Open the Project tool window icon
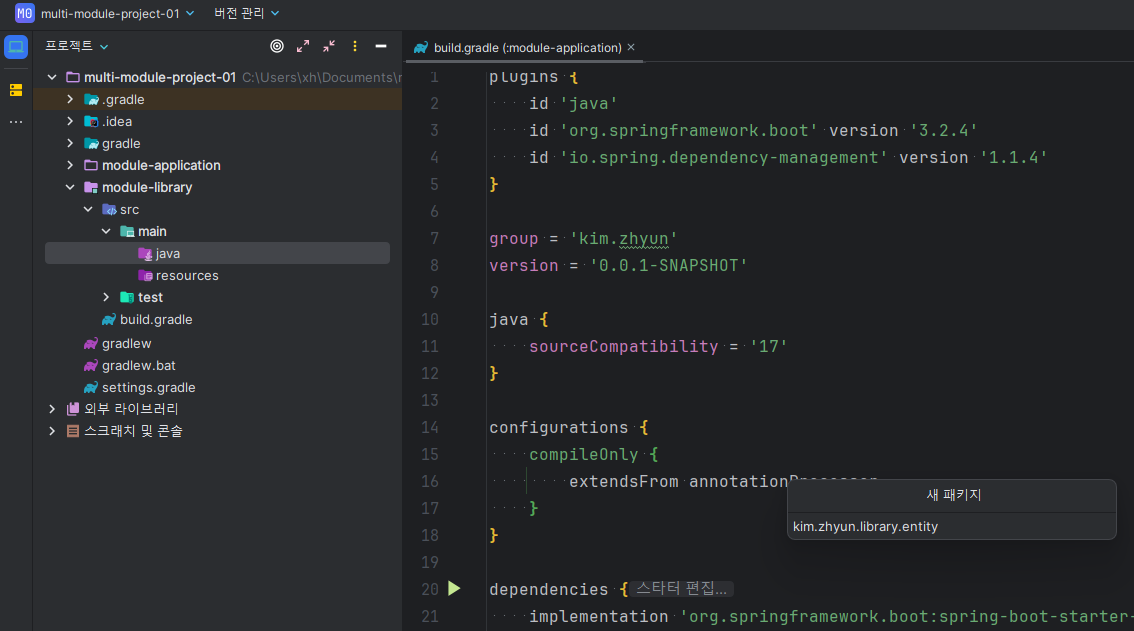1134x631 pixels. 16,47
